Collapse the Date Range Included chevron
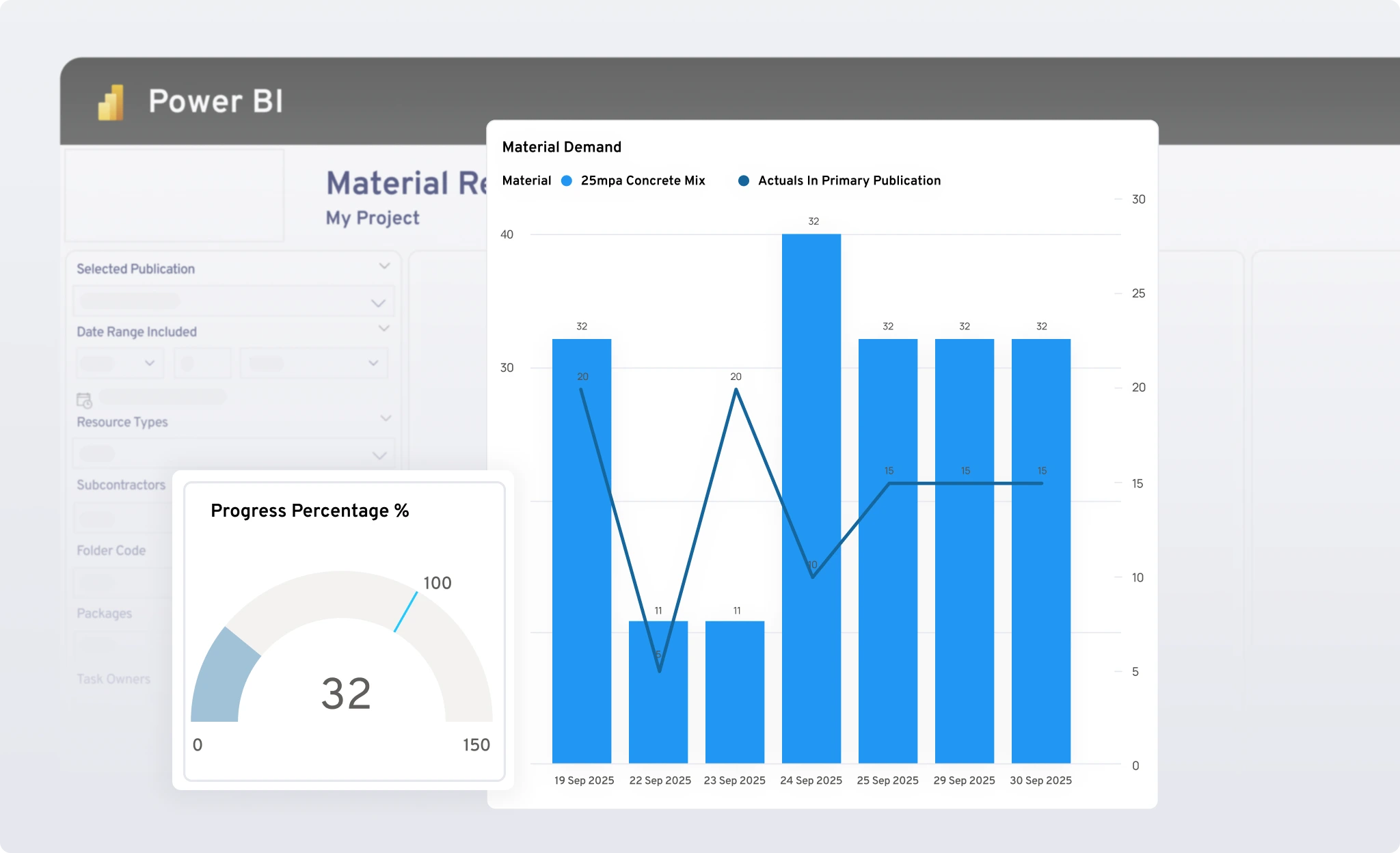The height and width of the screenshot is (853, 1400). tap(384, 329)
